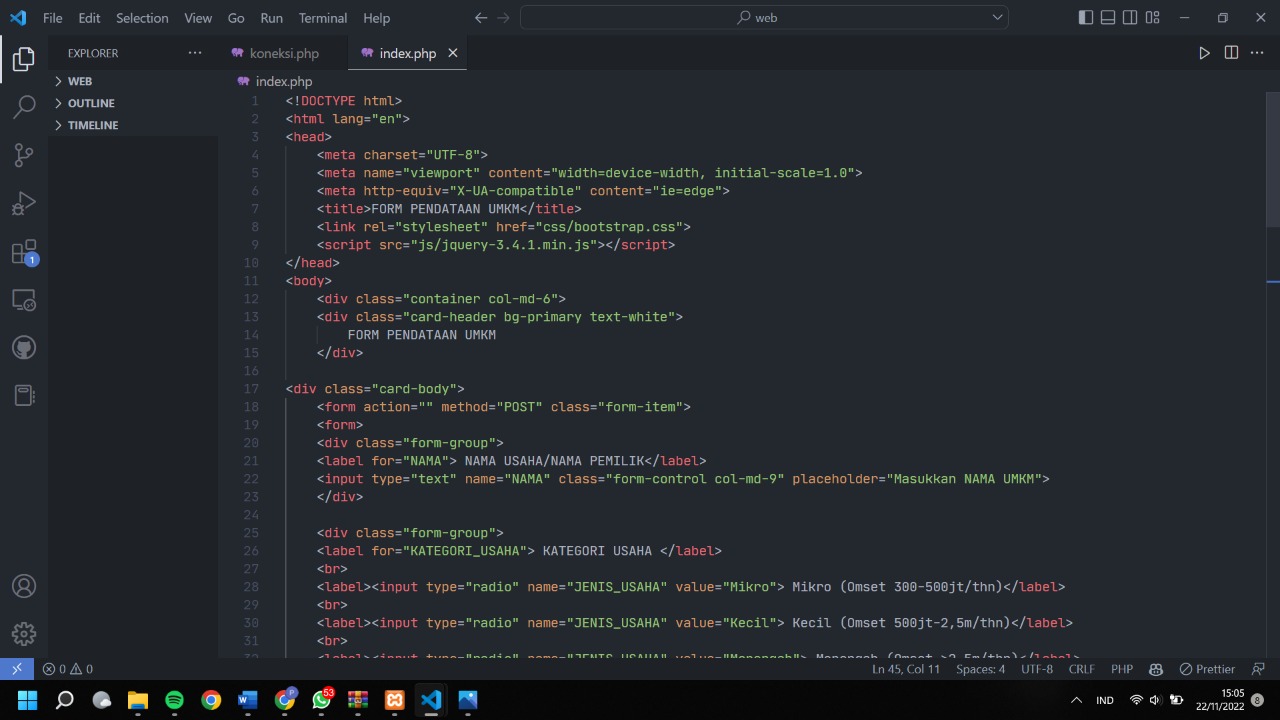This screenshot has height=720, width=1280.
Task: Open the network WiFi tray icon
Action: pos(1136,700)
